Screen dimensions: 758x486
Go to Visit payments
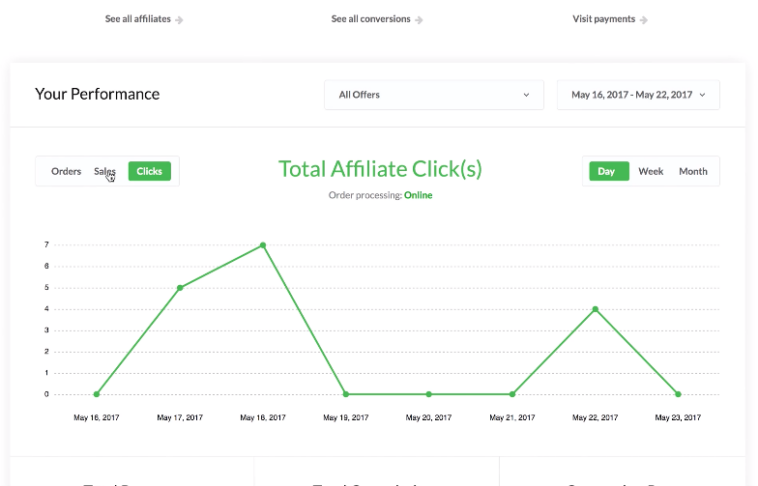click(604, 19)
